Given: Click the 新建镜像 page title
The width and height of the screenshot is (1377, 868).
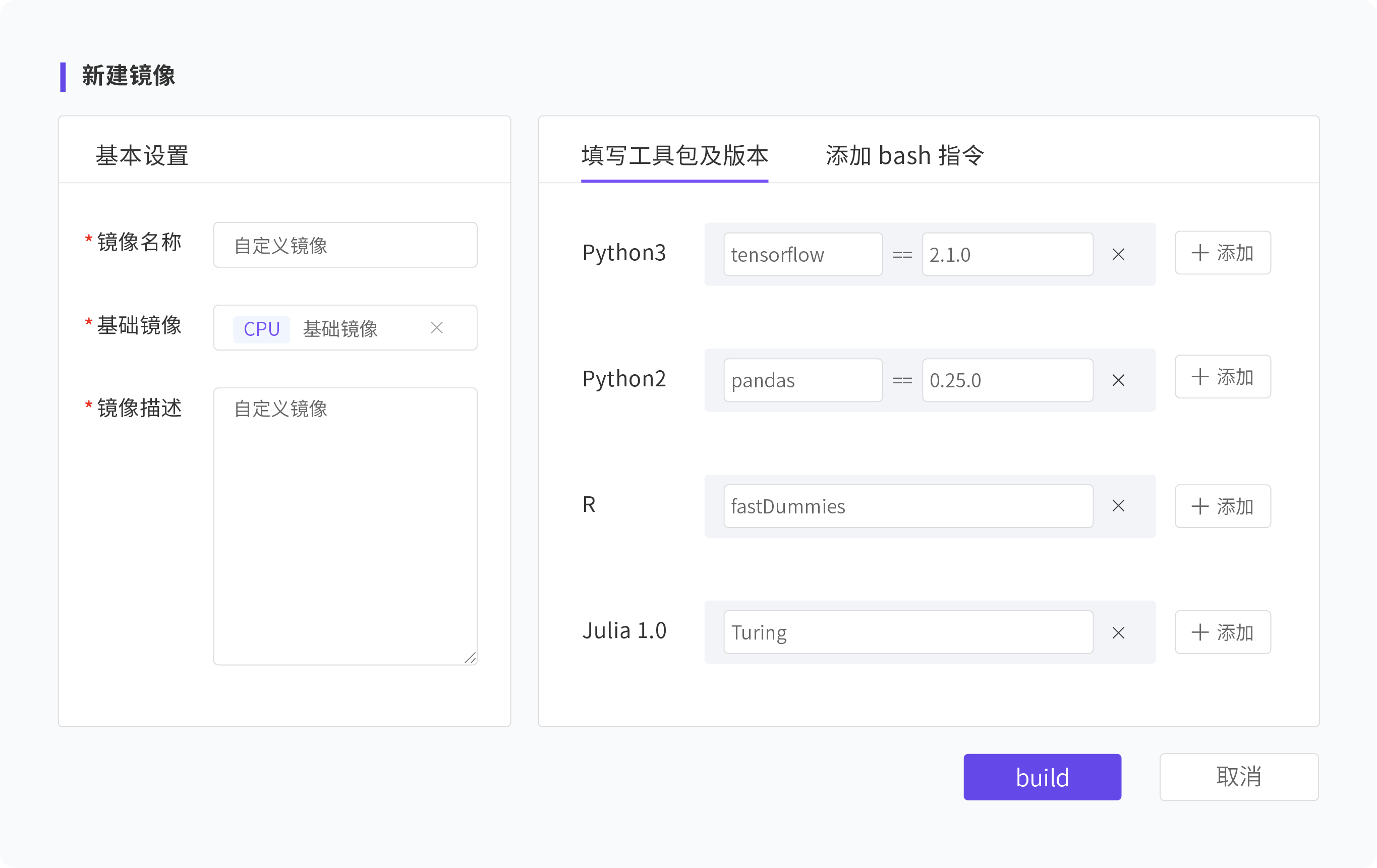Looking at the screenshot, I should [128, 76].
